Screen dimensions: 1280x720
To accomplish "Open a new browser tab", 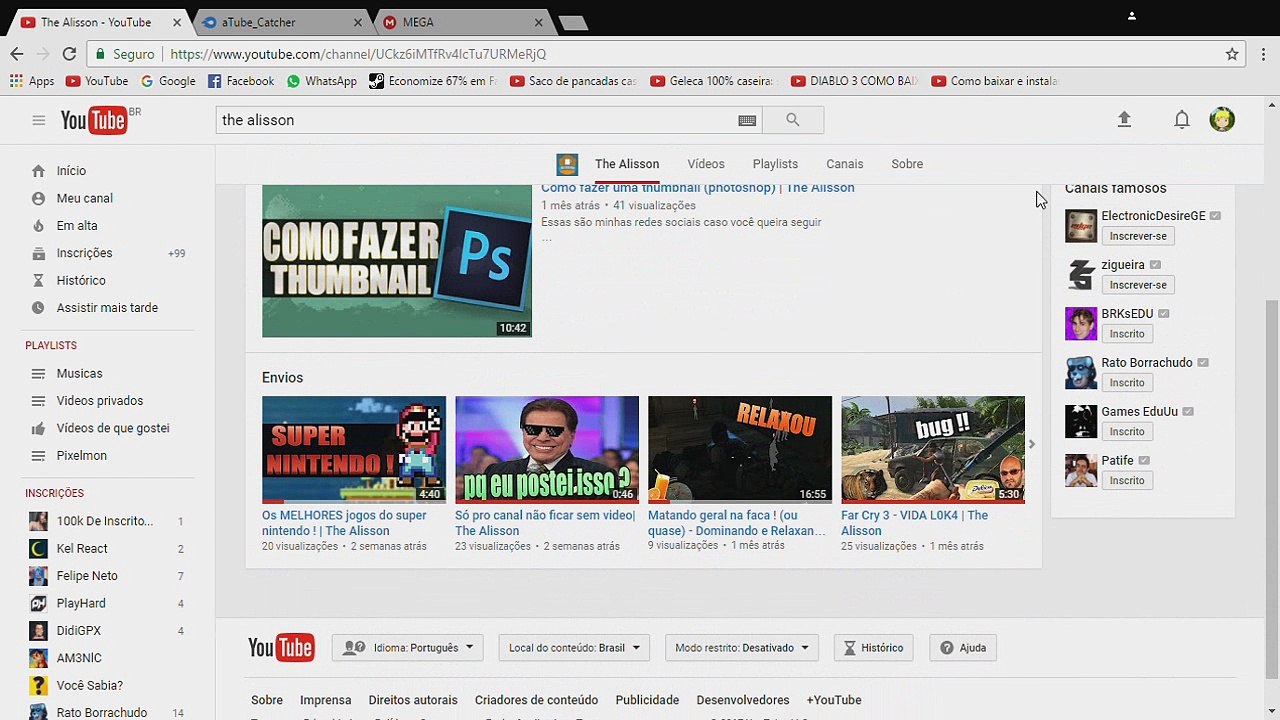I will point(572,23).
